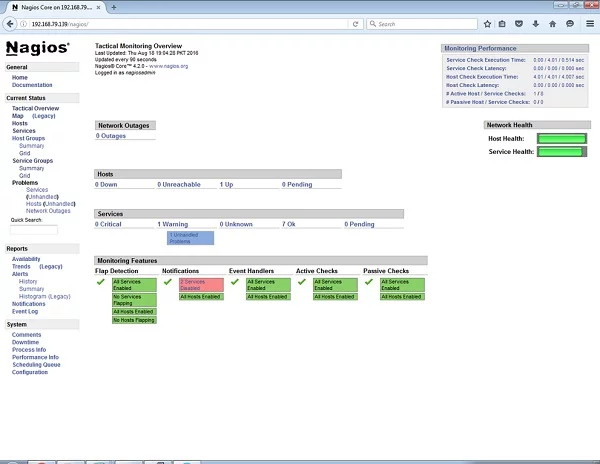Go to browser home icon
Screen dimensions: 600x464
click(553, 24)
